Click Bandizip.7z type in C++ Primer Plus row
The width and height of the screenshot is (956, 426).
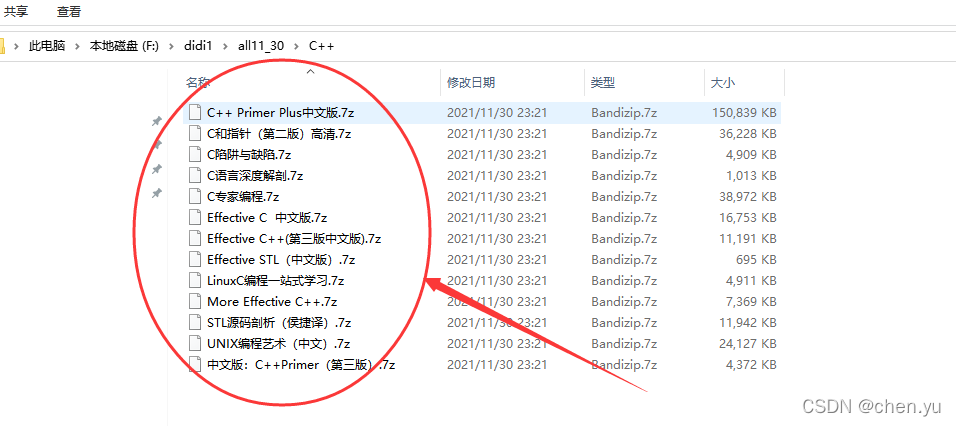pos(624,112)
